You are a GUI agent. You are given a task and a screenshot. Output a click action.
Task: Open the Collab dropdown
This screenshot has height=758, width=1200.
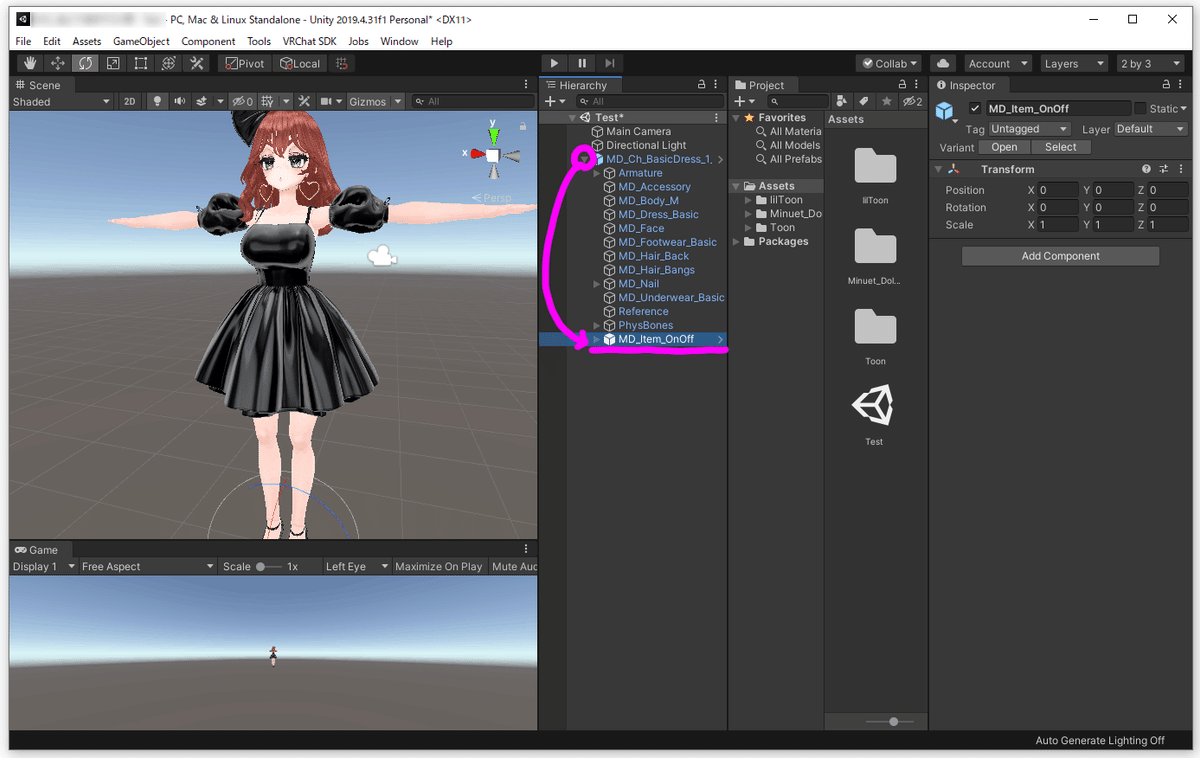click(889, 63)
